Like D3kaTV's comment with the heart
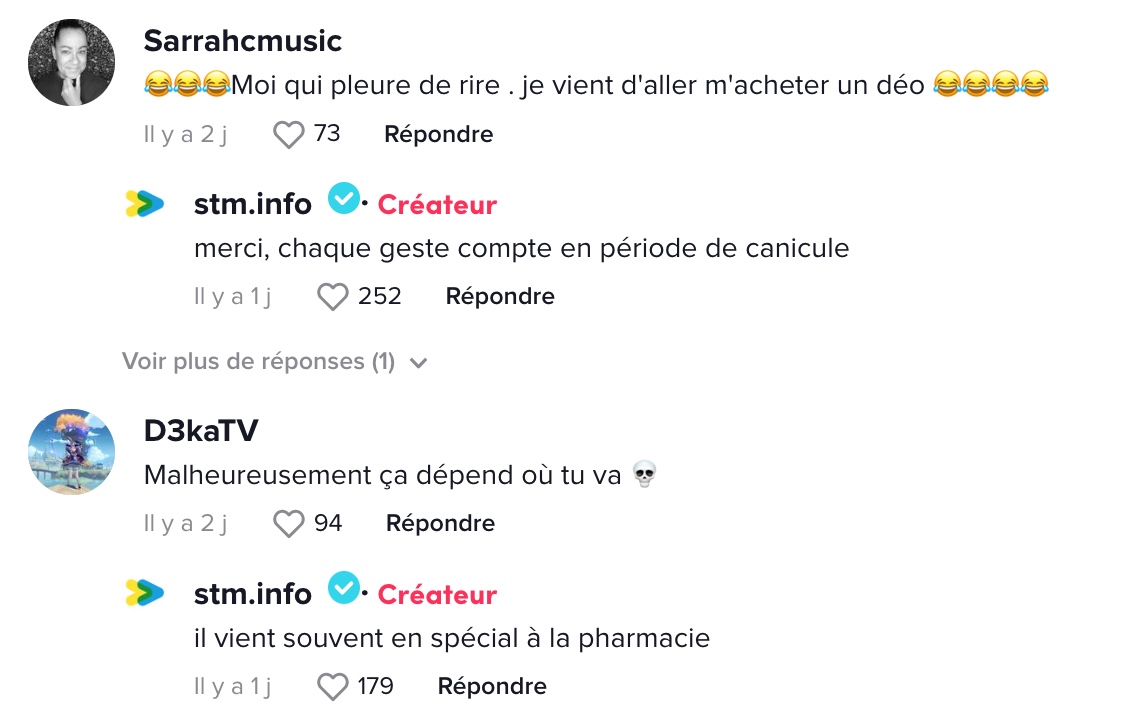The width and height of the screenshot is (1138, 714). [288, 524]
